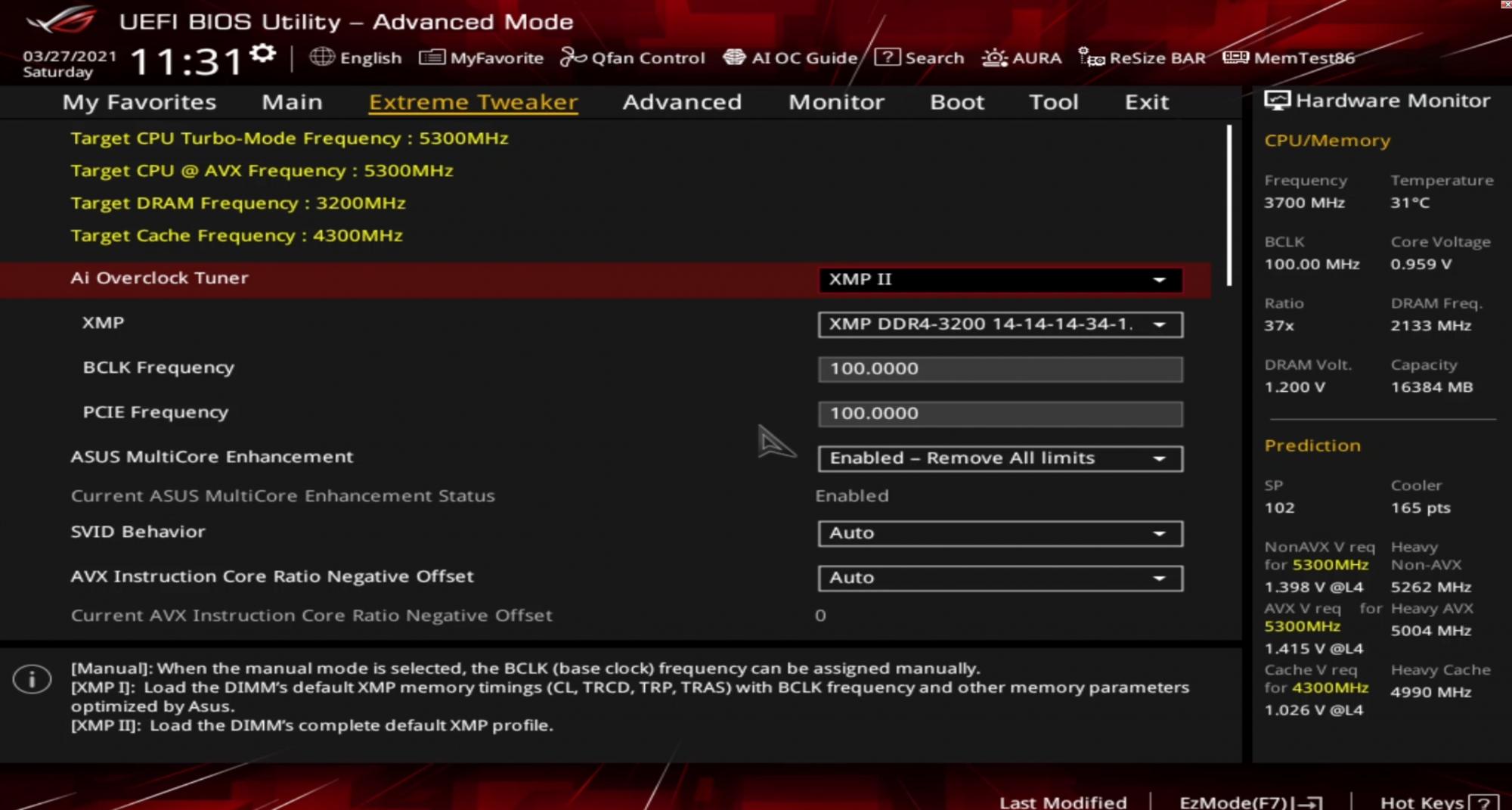Image resolution: width=1512 pixels, height=810 pixels.
Task: Open the SVID Behavior dropdown
Action: (x=999, y=533)
